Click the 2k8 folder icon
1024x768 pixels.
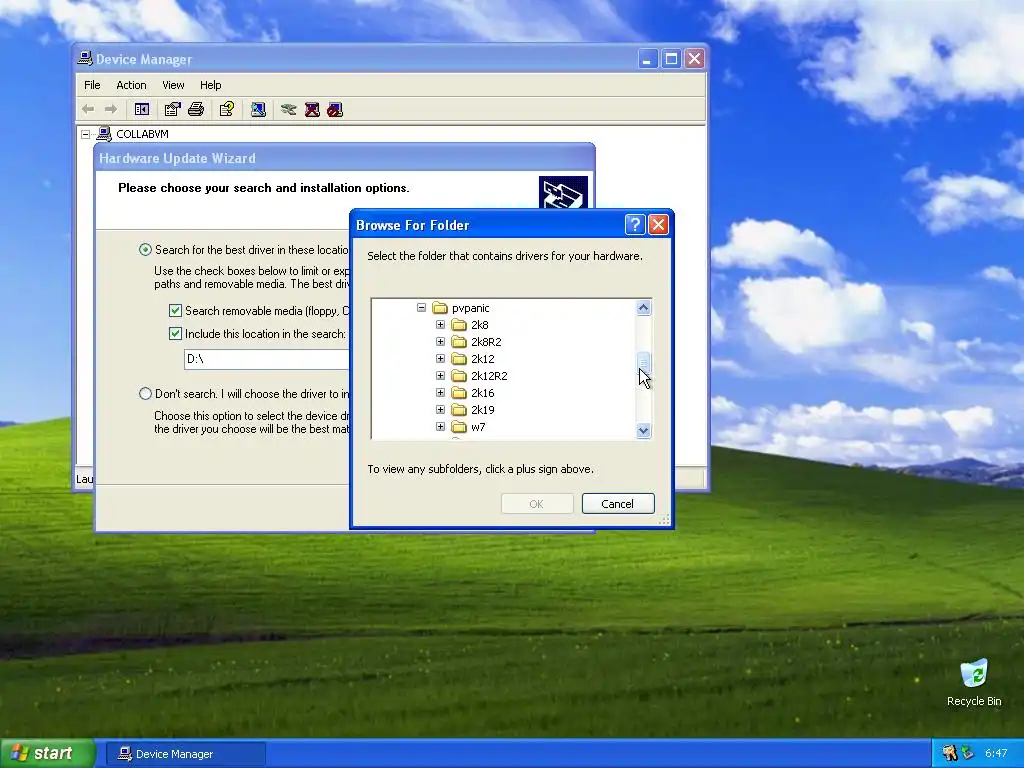pos(459,325)
